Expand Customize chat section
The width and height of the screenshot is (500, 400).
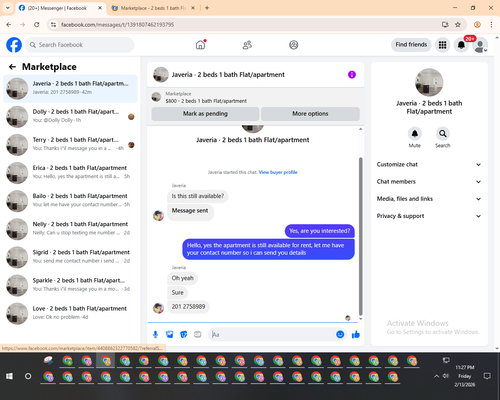coord(429,164)
